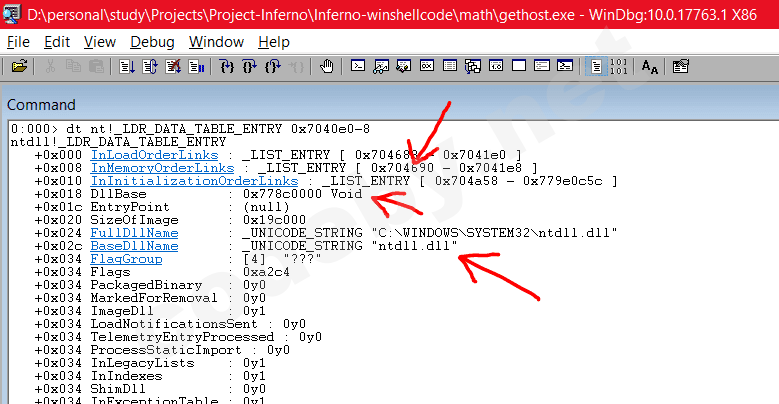Click the InIndexes field row

pyautogui.click(x=151, y=376)
